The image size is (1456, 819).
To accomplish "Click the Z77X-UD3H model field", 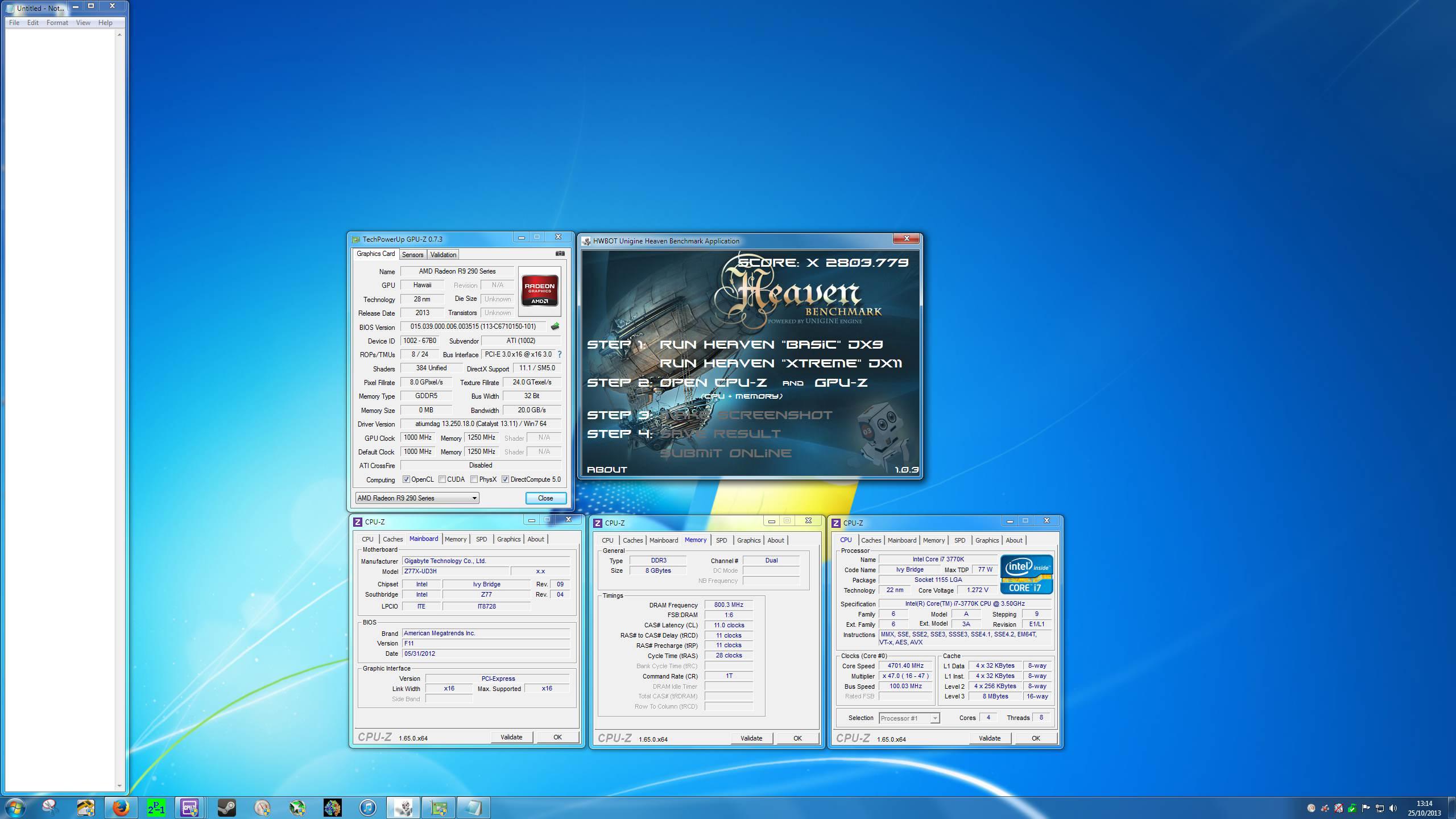I will point(454,571).
